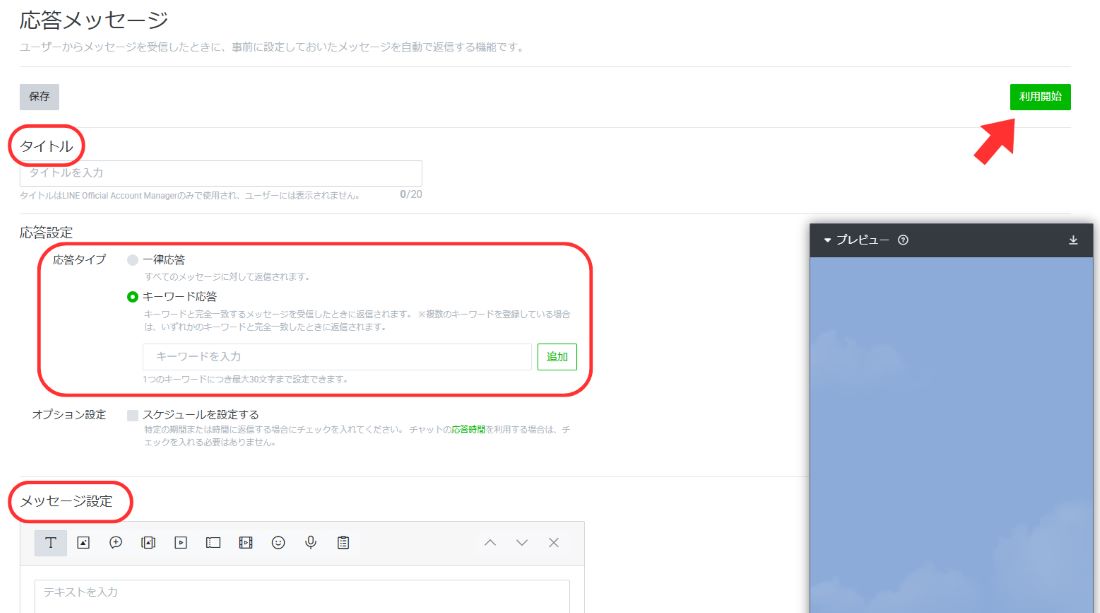1100x613 pixels.
Task: Click the 応答メッセージ page heading
Action: [94, 20]
